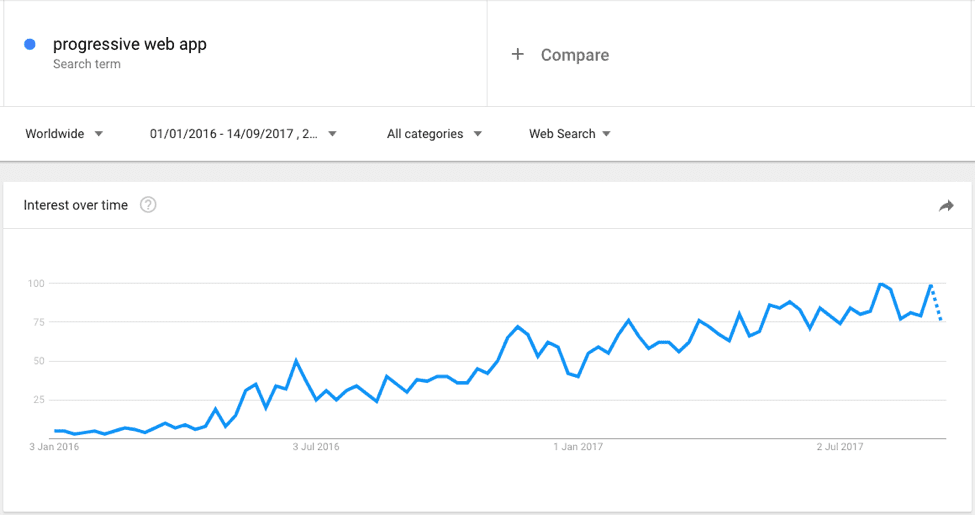Open the Web Search type dropdown
The image size is (975, 515).
pyautogui.click(x=570, y=134)
